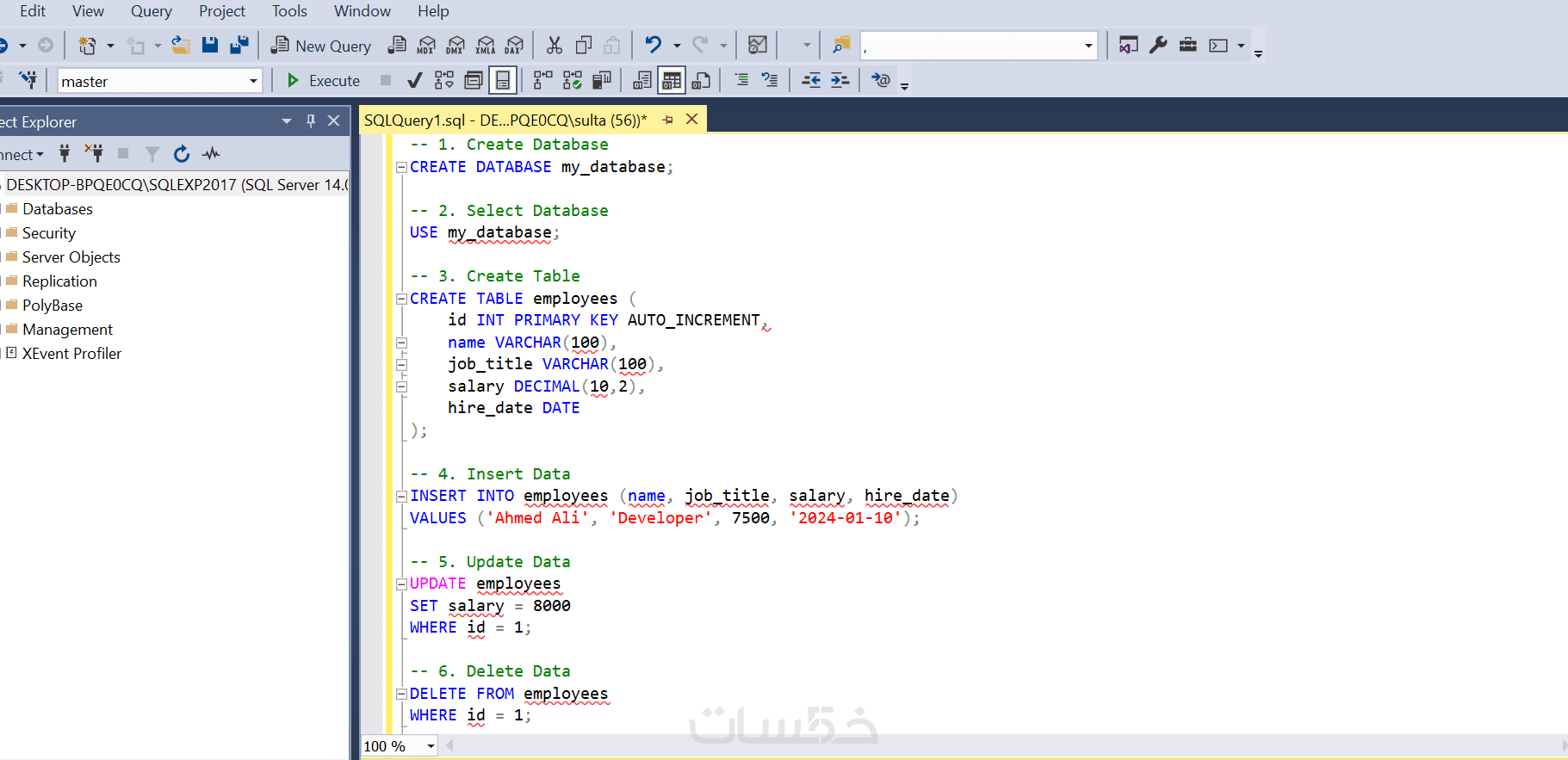Collapse the DELETE FROM employees code block

[401, 694]
